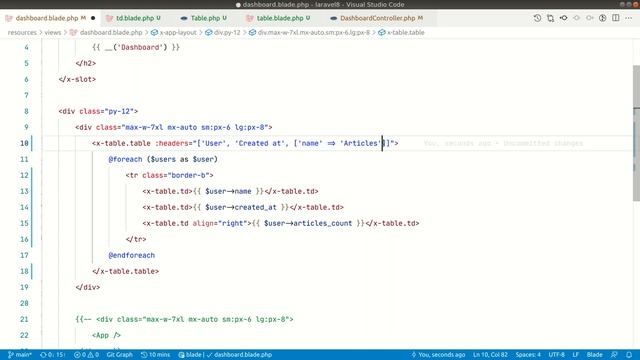Place cursor on '@endforeach' line
Viewport: 640px width, 360px height.
click(131, 255)
